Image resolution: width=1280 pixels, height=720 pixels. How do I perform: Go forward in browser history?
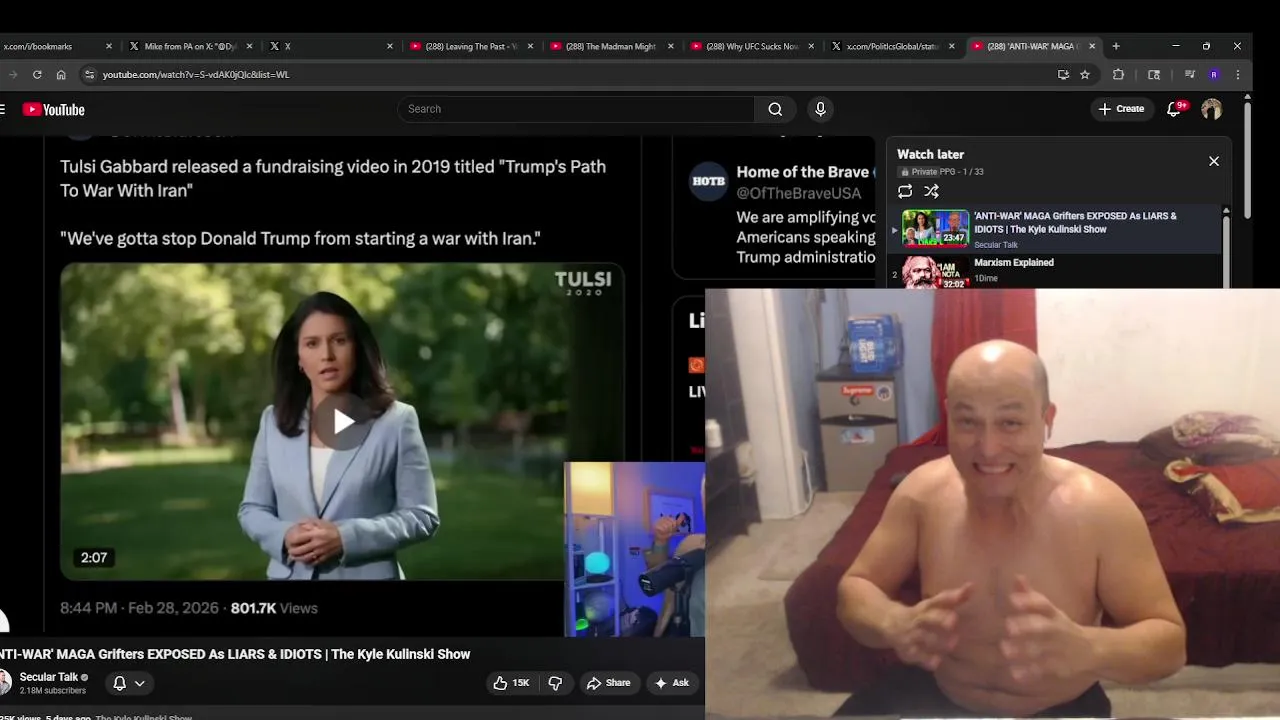click(13, 74)
